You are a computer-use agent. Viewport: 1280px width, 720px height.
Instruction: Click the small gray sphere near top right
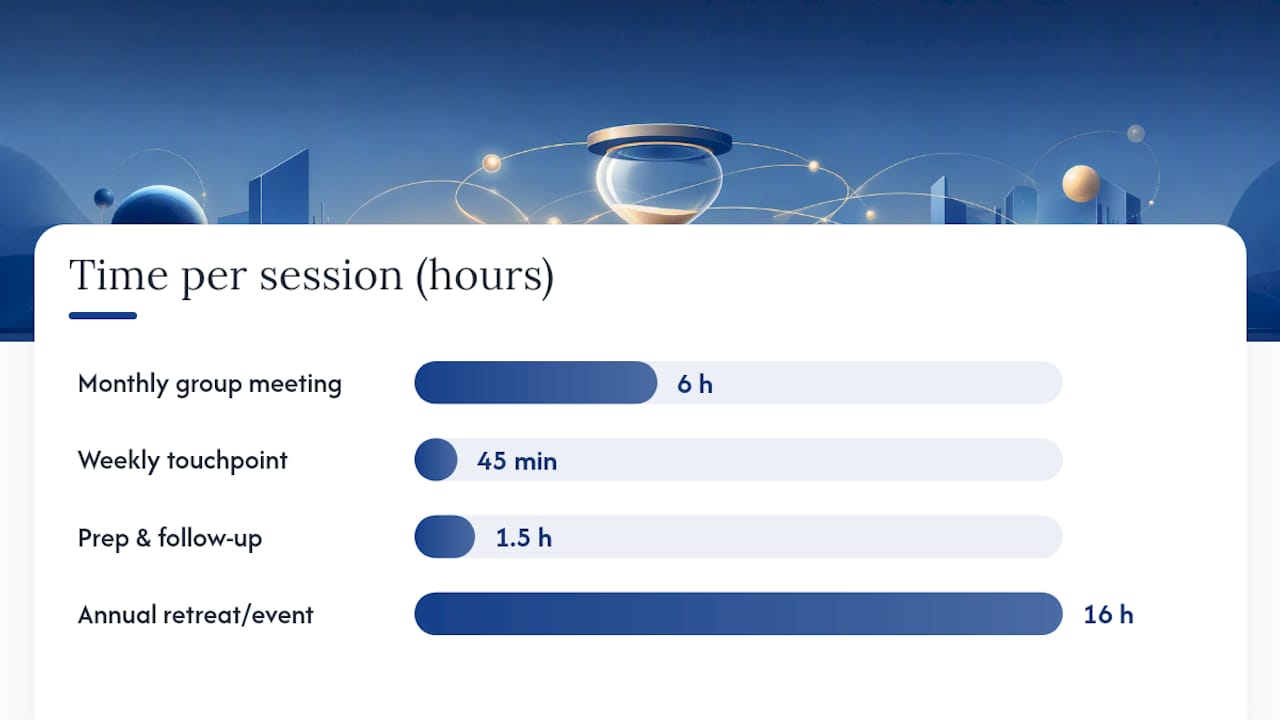click(1136, 133)
